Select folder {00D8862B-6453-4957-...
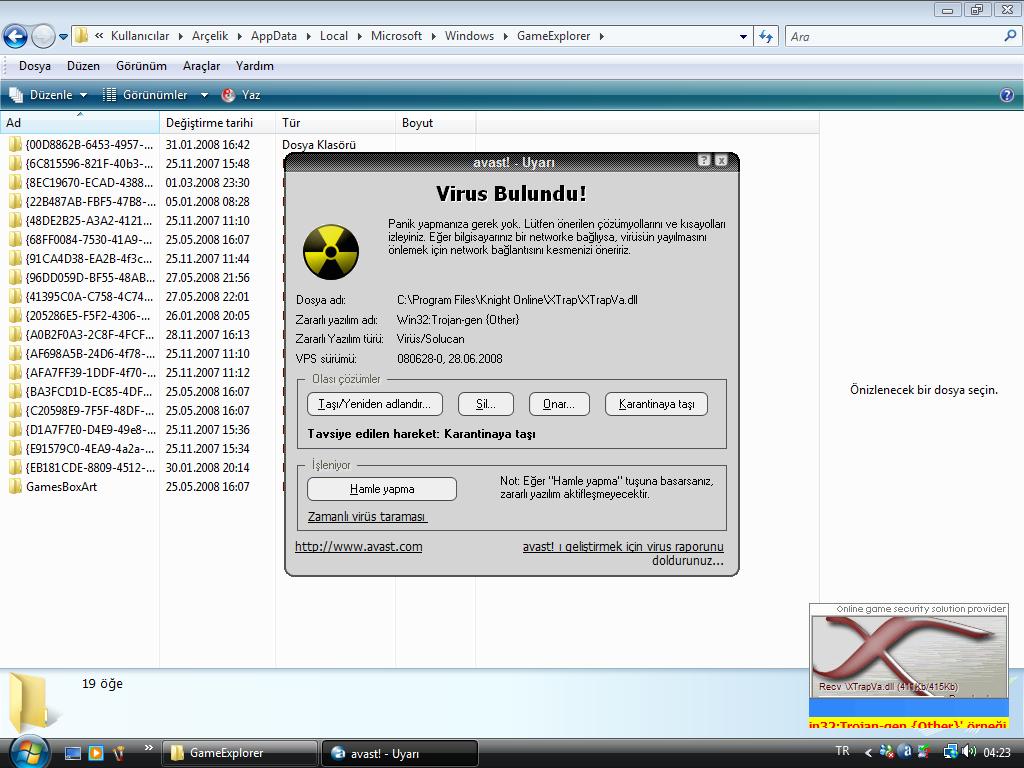1024x768 pixels. tap(82, 145)
